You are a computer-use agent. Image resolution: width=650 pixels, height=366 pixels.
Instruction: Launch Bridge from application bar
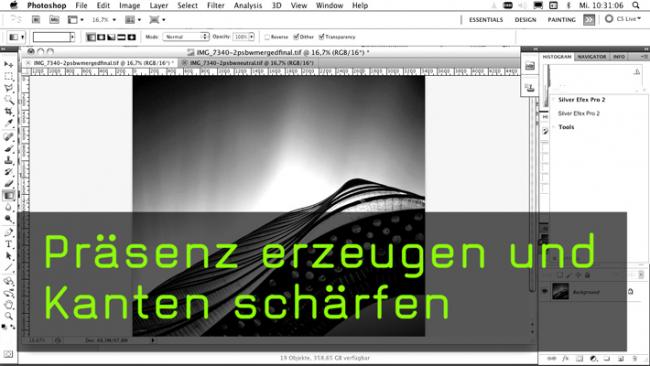pyautogui.click(x=36, y=19)
